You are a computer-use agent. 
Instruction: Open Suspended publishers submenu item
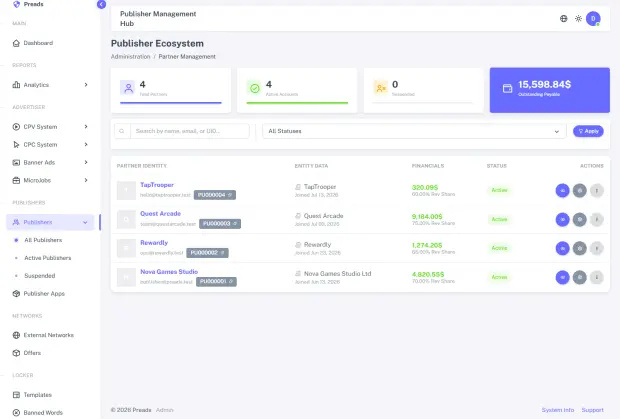[40, 276]
